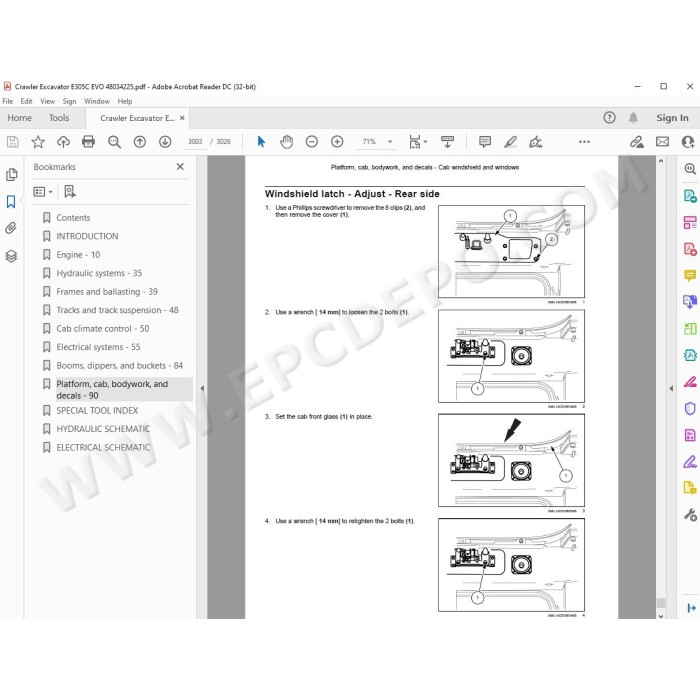This screenshot has height=700, width=700.
Task: Zoom in with plus button
Action: click(x=337, y=142)
